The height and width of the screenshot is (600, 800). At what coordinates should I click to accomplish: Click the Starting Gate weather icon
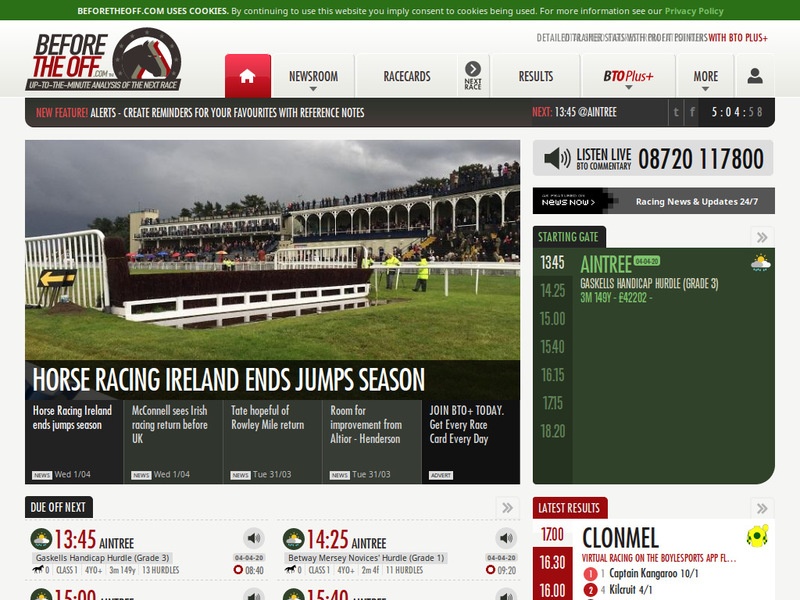pos(760,263)
